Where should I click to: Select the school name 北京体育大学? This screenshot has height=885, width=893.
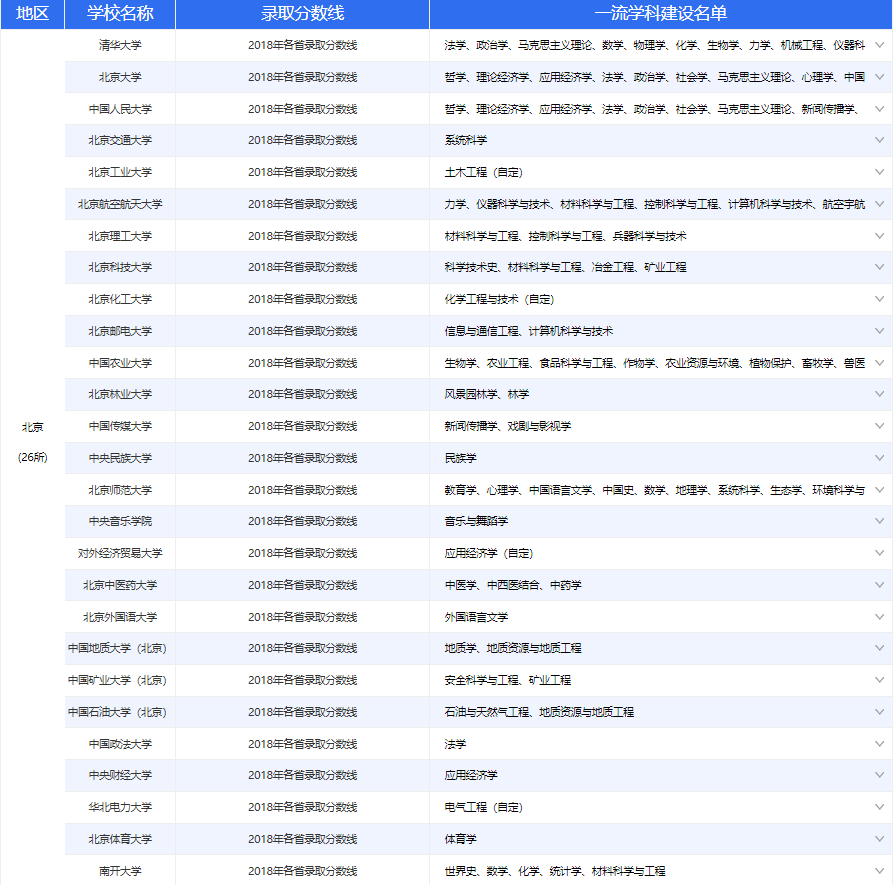[x=120, y=839]
